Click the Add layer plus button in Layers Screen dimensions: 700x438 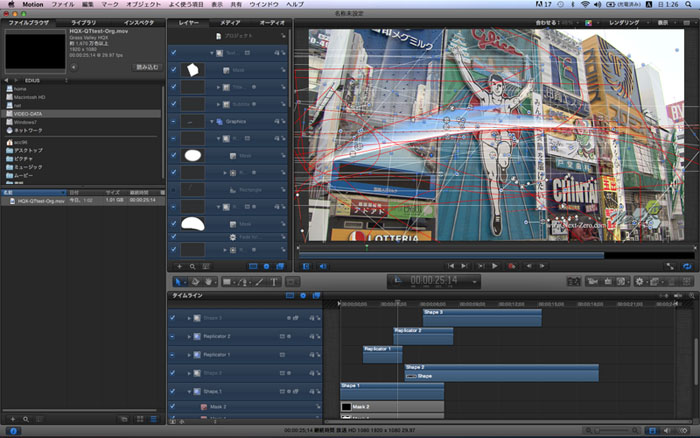[179, 267]
